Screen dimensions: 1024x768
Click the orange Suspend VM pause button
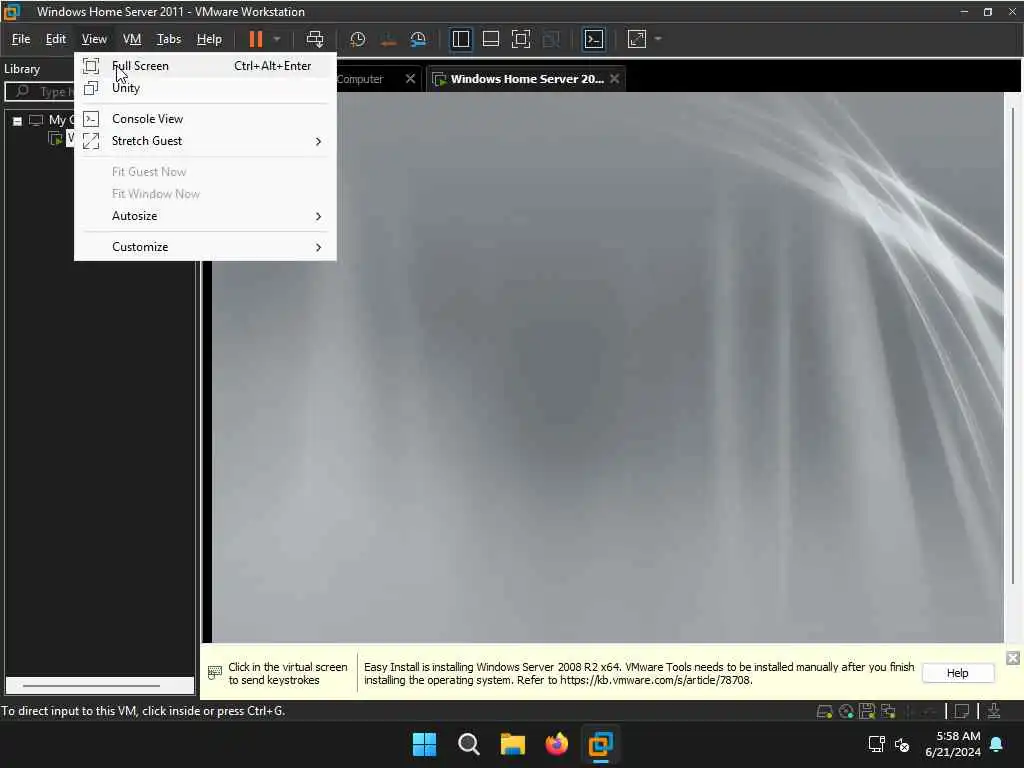pos(255,39)
